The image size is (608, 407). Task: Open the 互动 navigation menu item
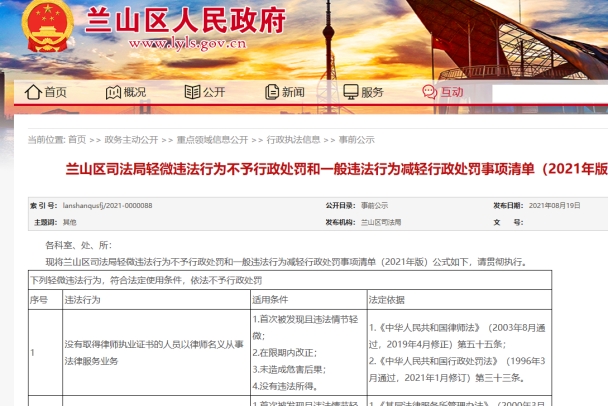point(452,92)
